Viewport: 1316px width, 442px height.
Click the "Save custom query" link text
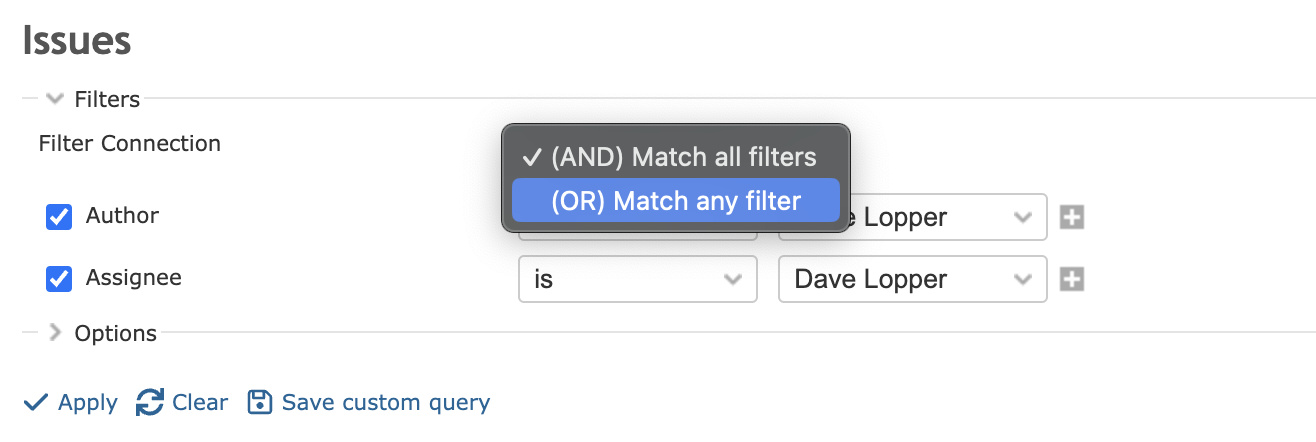(386, 403)
